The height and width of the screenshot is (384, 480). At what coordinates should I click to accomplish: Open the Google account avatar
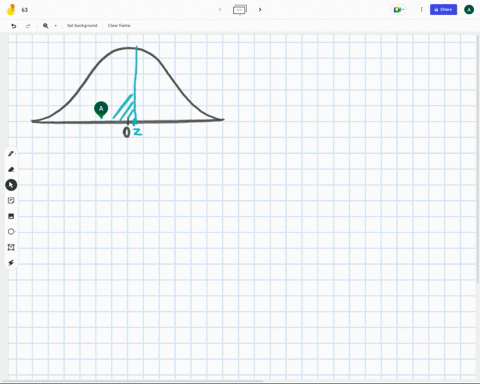coord(469,10)
